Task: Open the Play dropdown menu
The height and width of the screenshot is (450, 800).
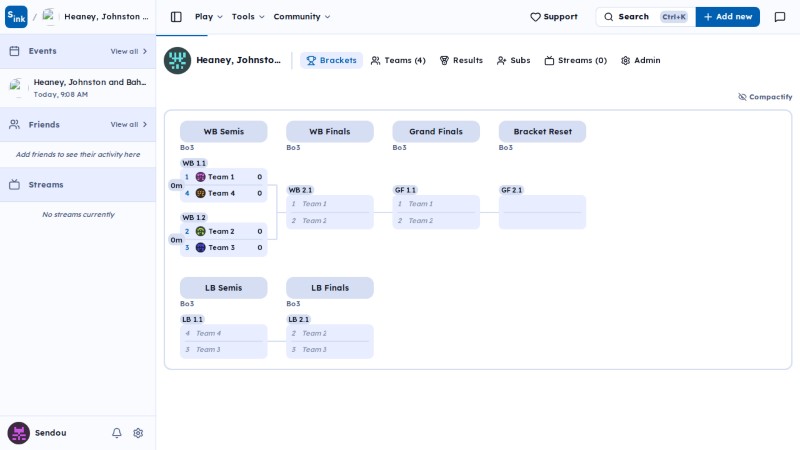Action: pyautogui.click(x=209, y=17)
